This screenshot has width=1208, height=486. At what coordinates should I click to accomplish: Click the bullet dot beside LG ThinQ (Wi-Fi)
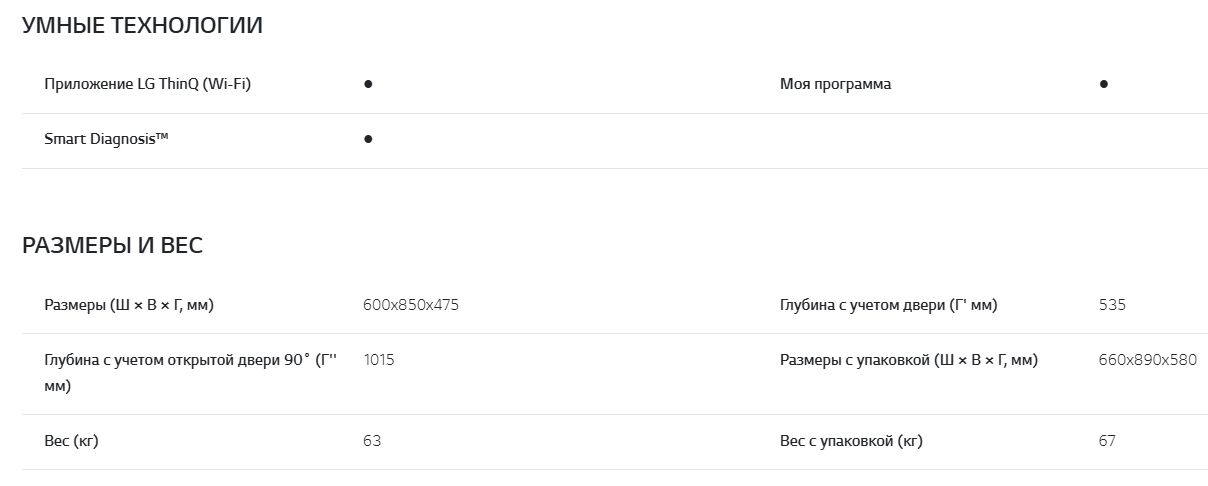[x=368, y=85]
